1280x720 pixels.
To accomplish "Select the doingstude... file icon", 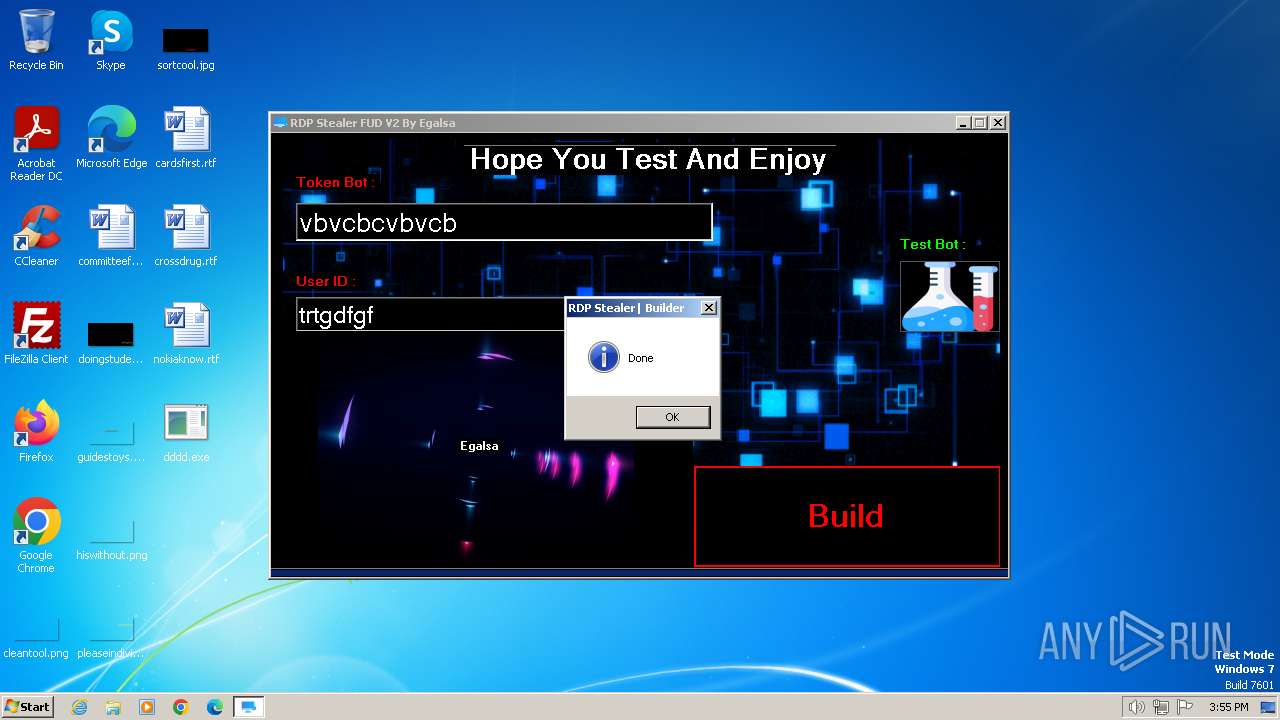I will 111,342.
